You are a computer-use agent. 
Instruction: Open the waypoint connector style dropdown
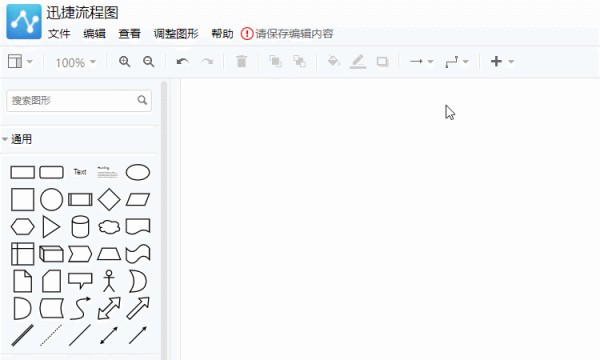457,62
